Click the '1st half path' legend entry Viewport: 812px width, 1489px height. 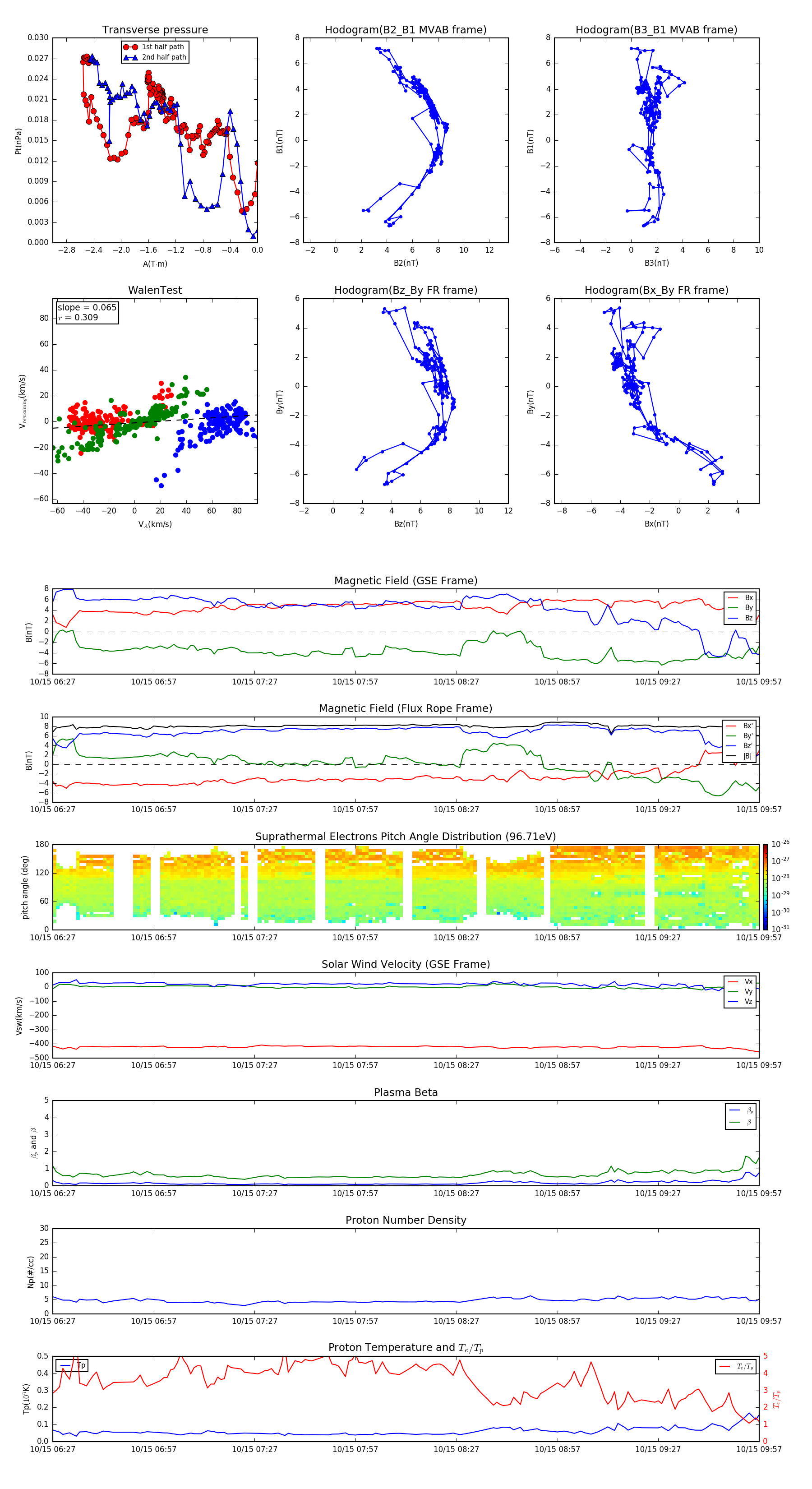click(x=154, y=47)
